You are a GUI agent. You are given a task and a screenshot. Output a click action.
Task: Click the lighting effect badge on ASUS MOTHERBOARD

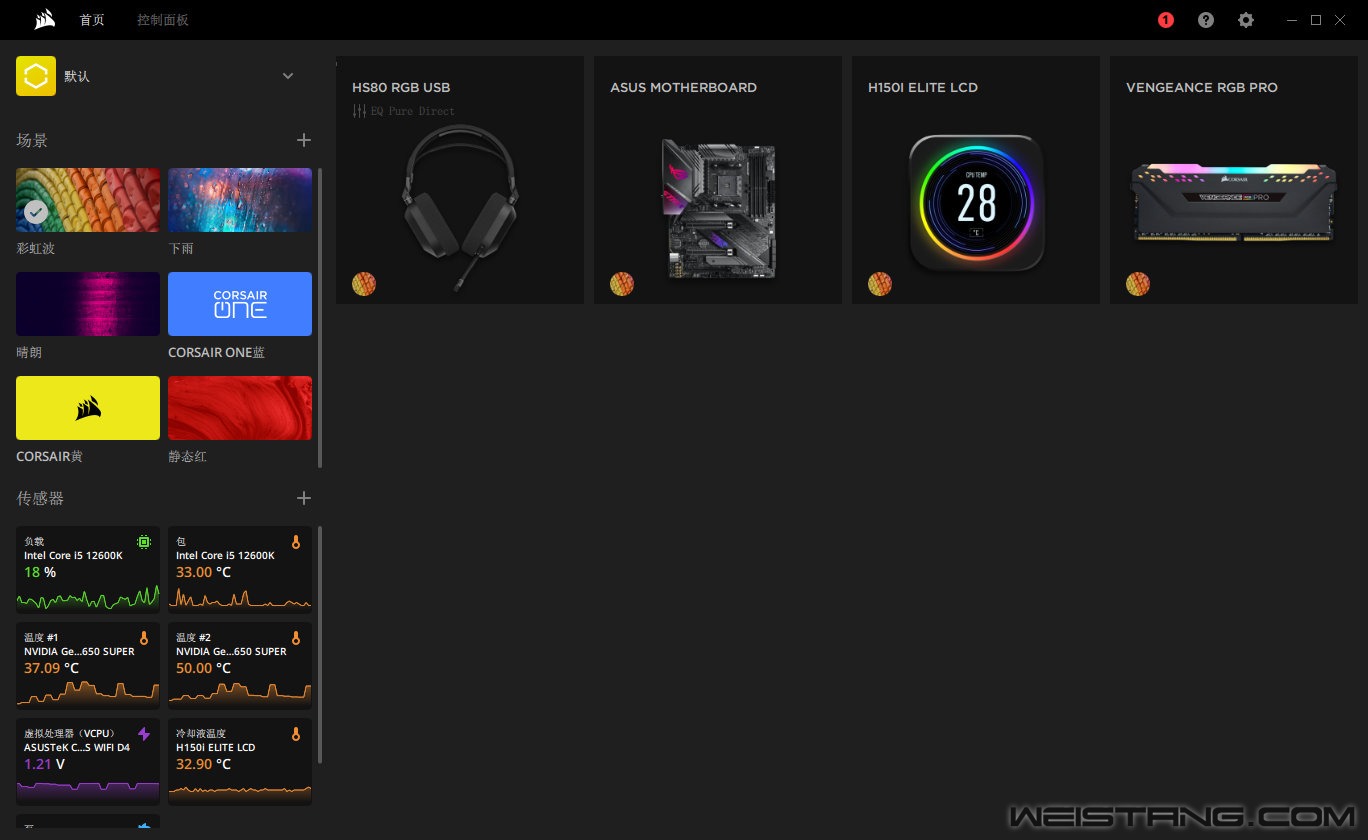click(x=622, y=284)
